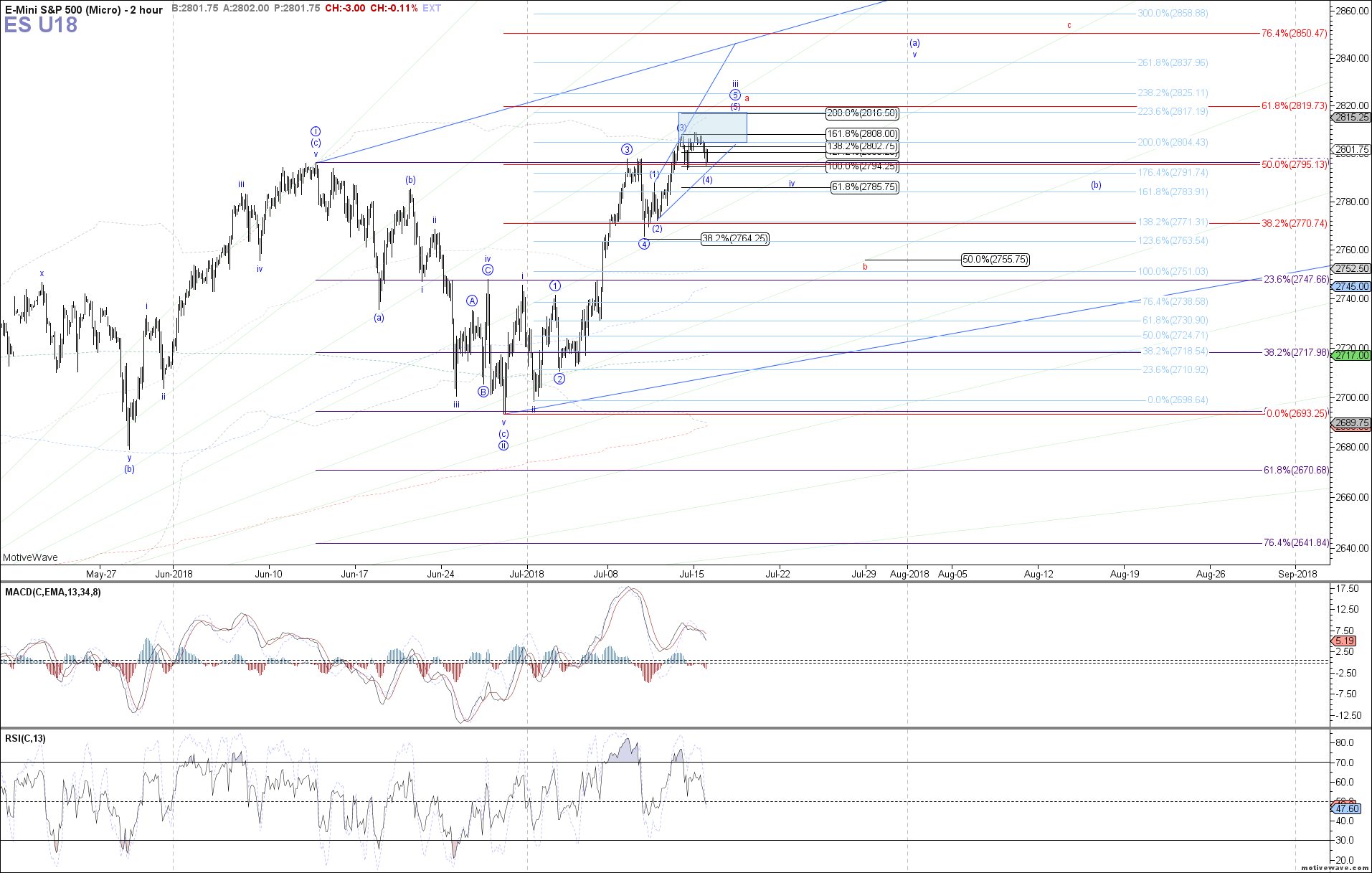Click the red wave c label near top
The image size is (1372, 873).
1069,26
